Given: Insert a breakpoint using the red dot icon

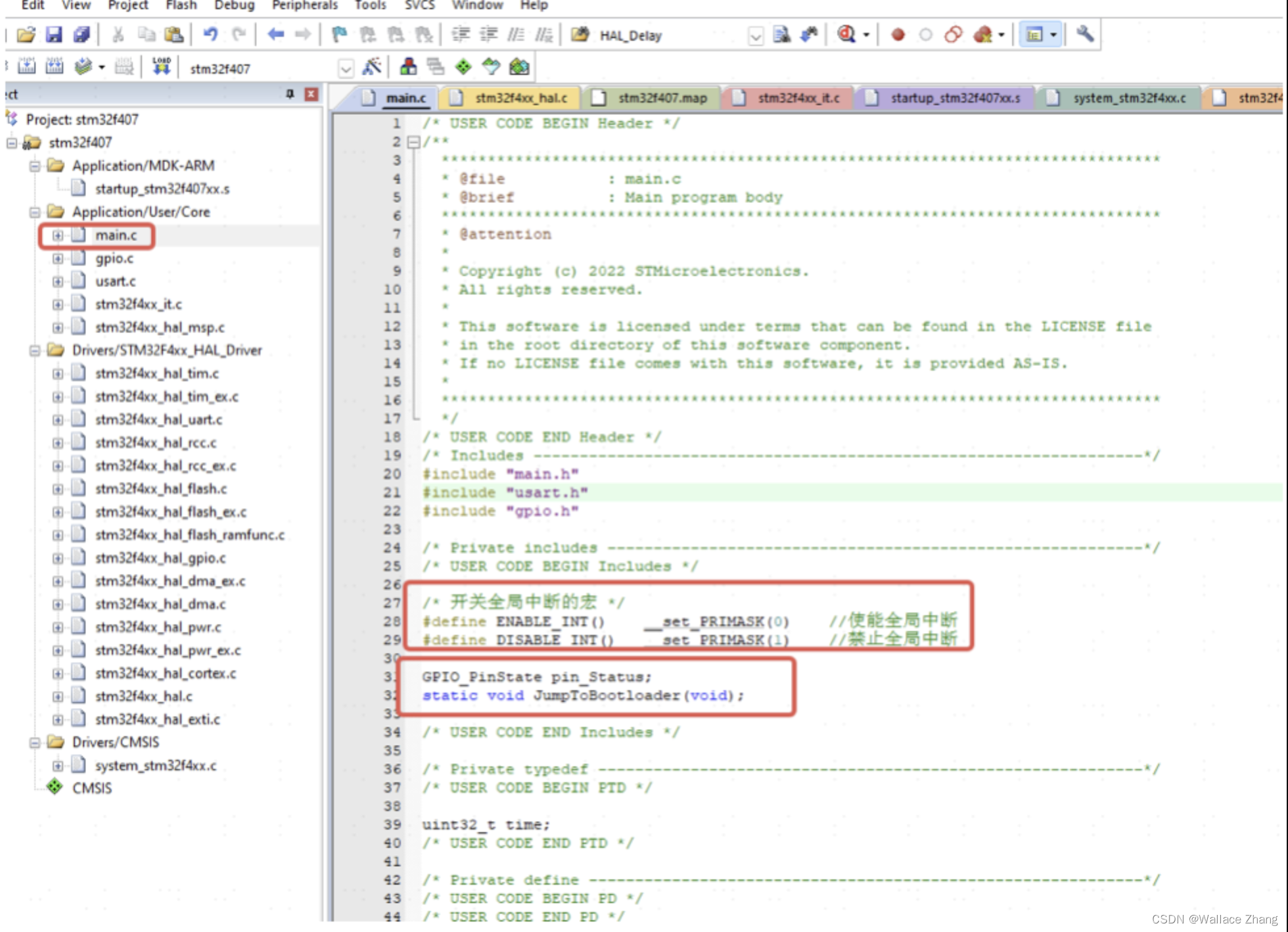Looking at the screenshot, I should 897,35.
